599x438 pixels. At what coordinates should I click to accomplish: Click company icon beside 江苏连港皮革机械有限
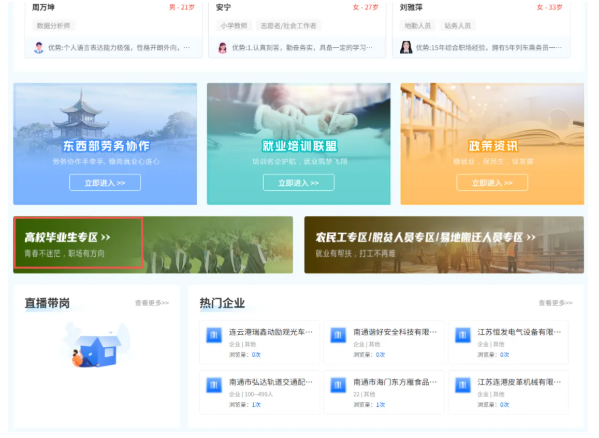(x=463, y=385)
